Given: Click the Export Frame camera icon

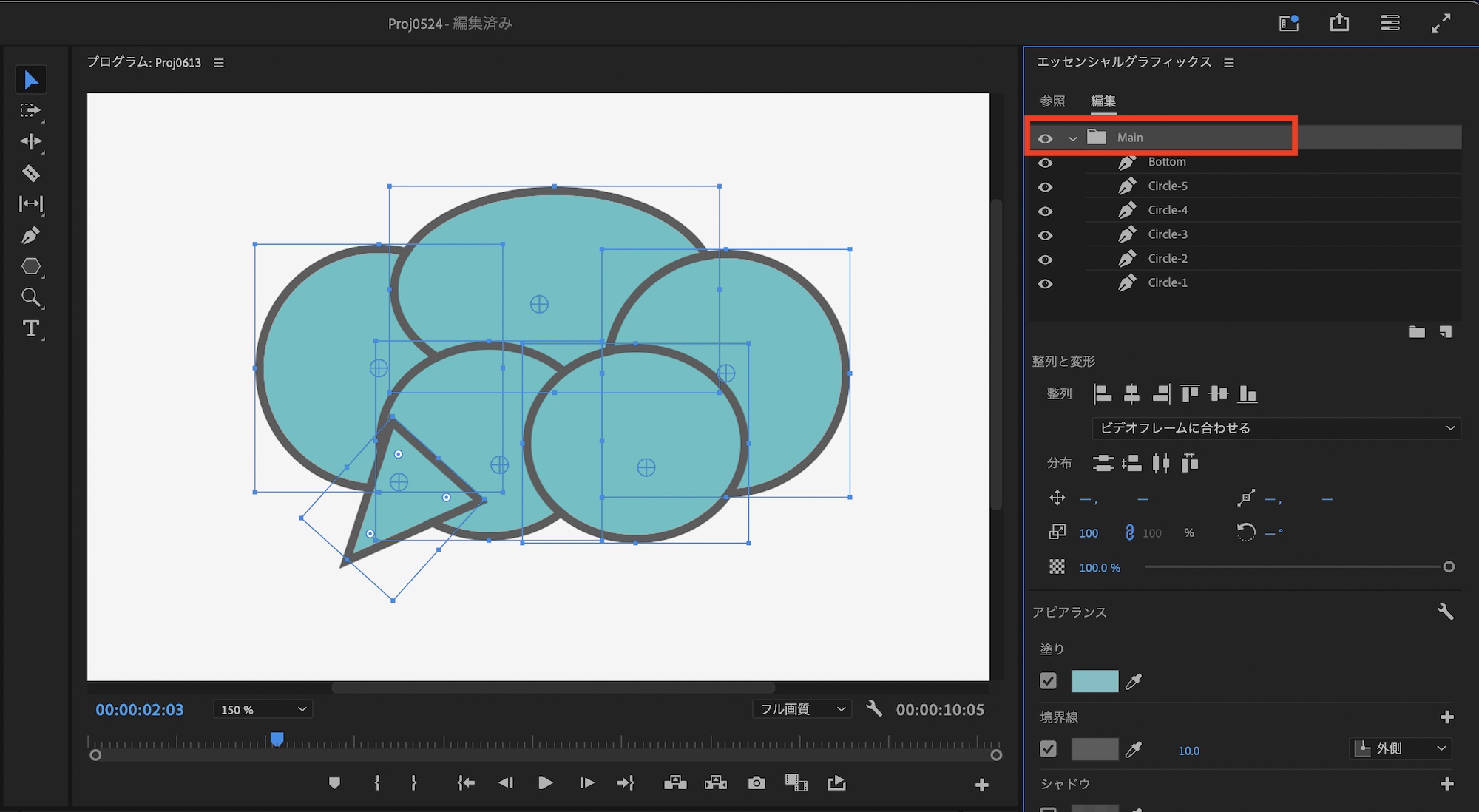Looking at the screenshot, I should pyautogui.click(x=756, y=782).
